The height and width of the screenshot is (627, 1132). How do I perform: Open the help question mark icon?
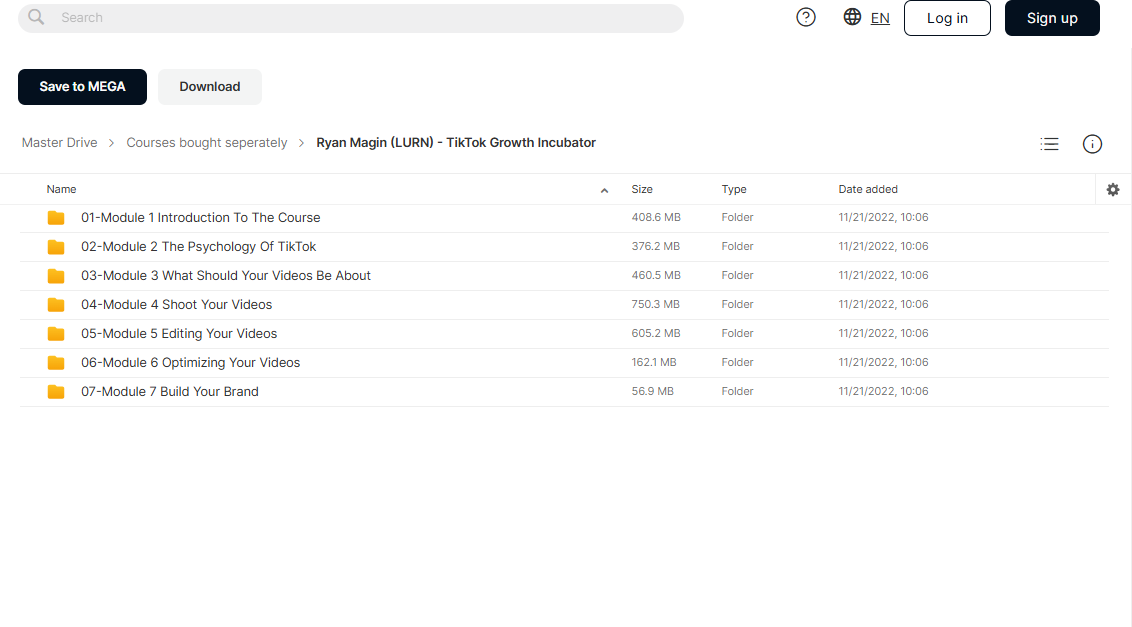pos(806,17)
